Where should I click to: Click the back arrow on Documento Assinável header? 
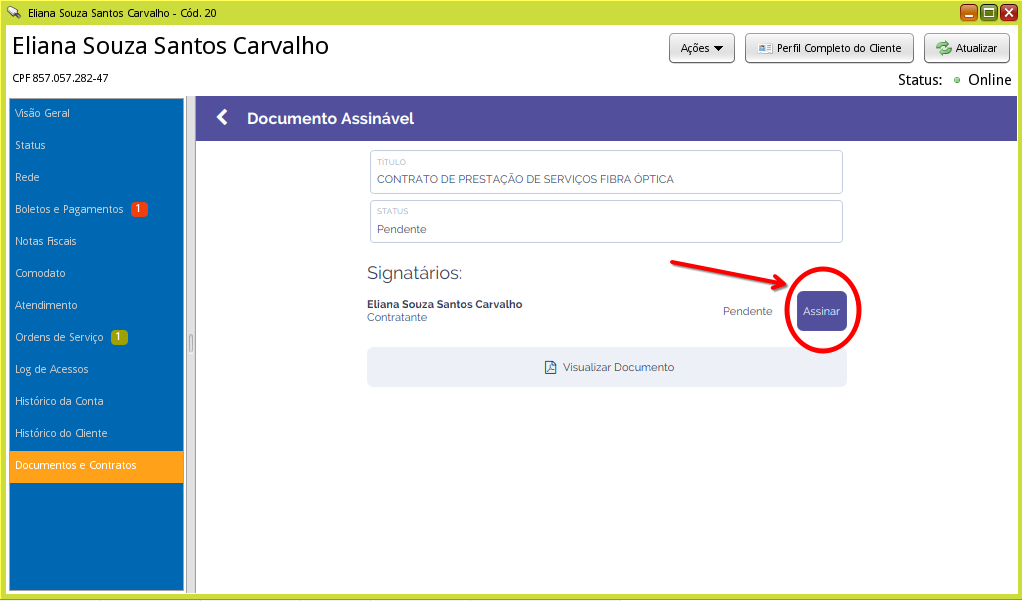pos(221,117)
